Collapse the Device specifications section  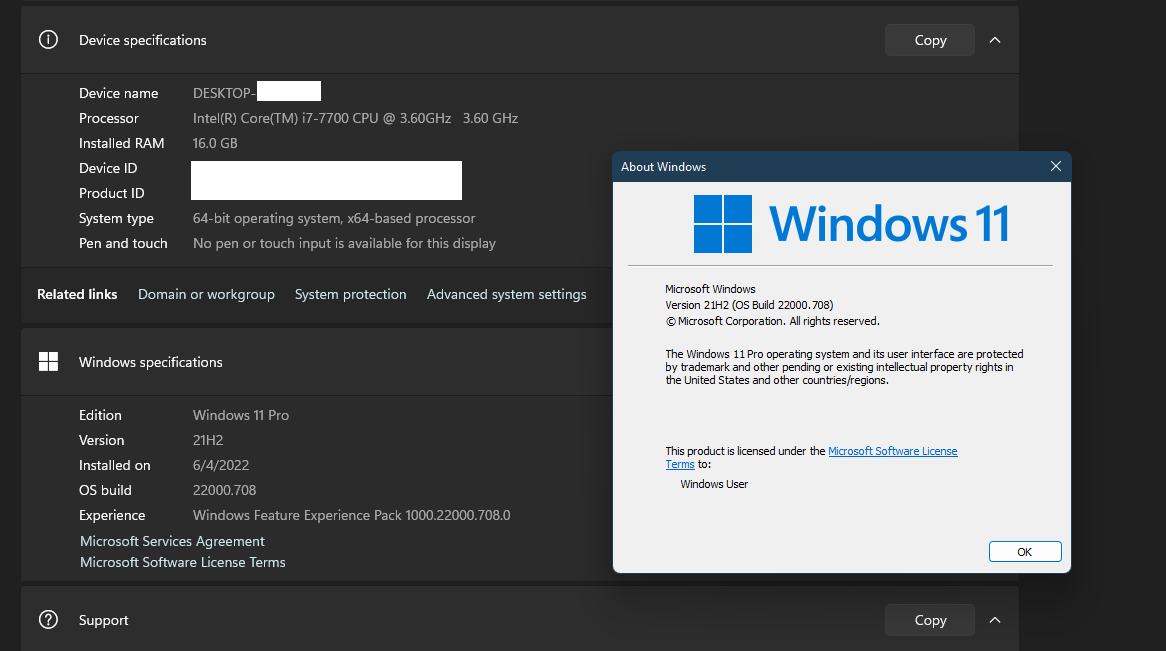click(x=995, y=40)
